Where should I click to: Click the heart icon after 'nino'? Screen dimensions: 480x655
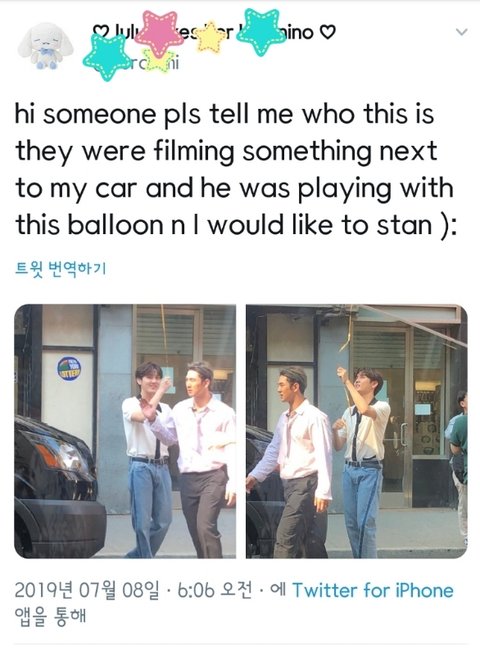pos(328,32)
